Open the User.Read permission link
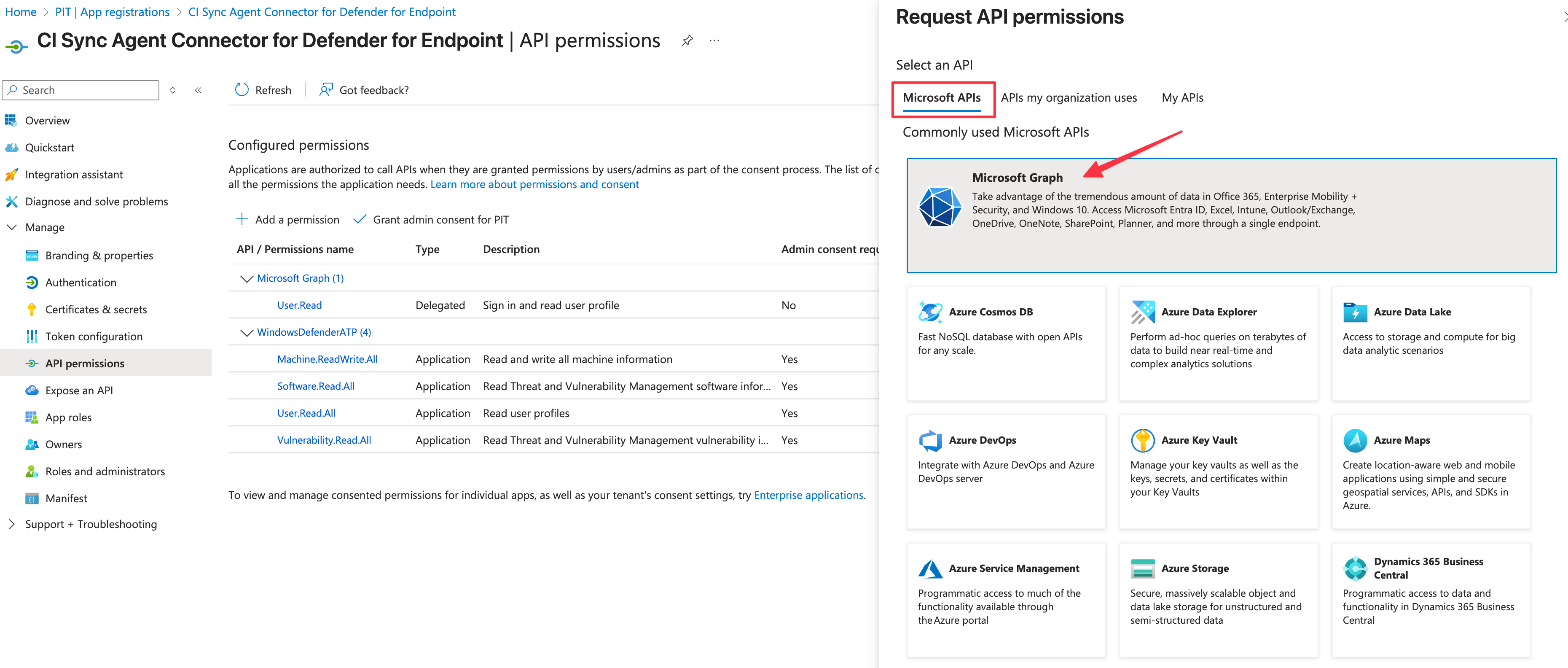The height and width of the screenshot is (668, 1568). coord(299,306)
